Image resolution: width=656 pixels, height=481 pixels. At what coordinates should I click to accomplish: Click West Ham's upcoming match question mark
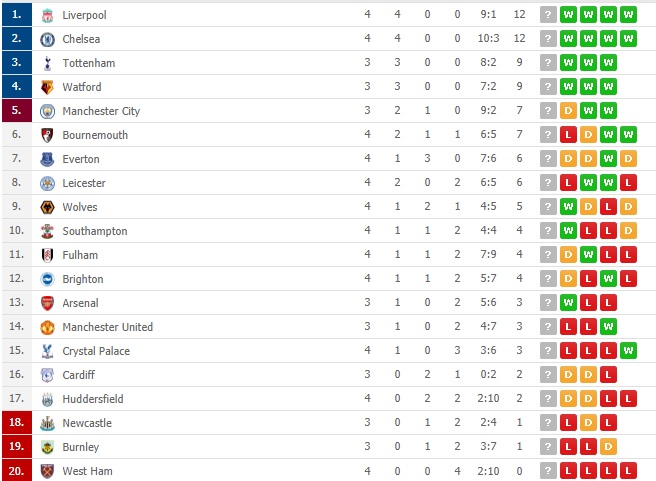(548, 471)
